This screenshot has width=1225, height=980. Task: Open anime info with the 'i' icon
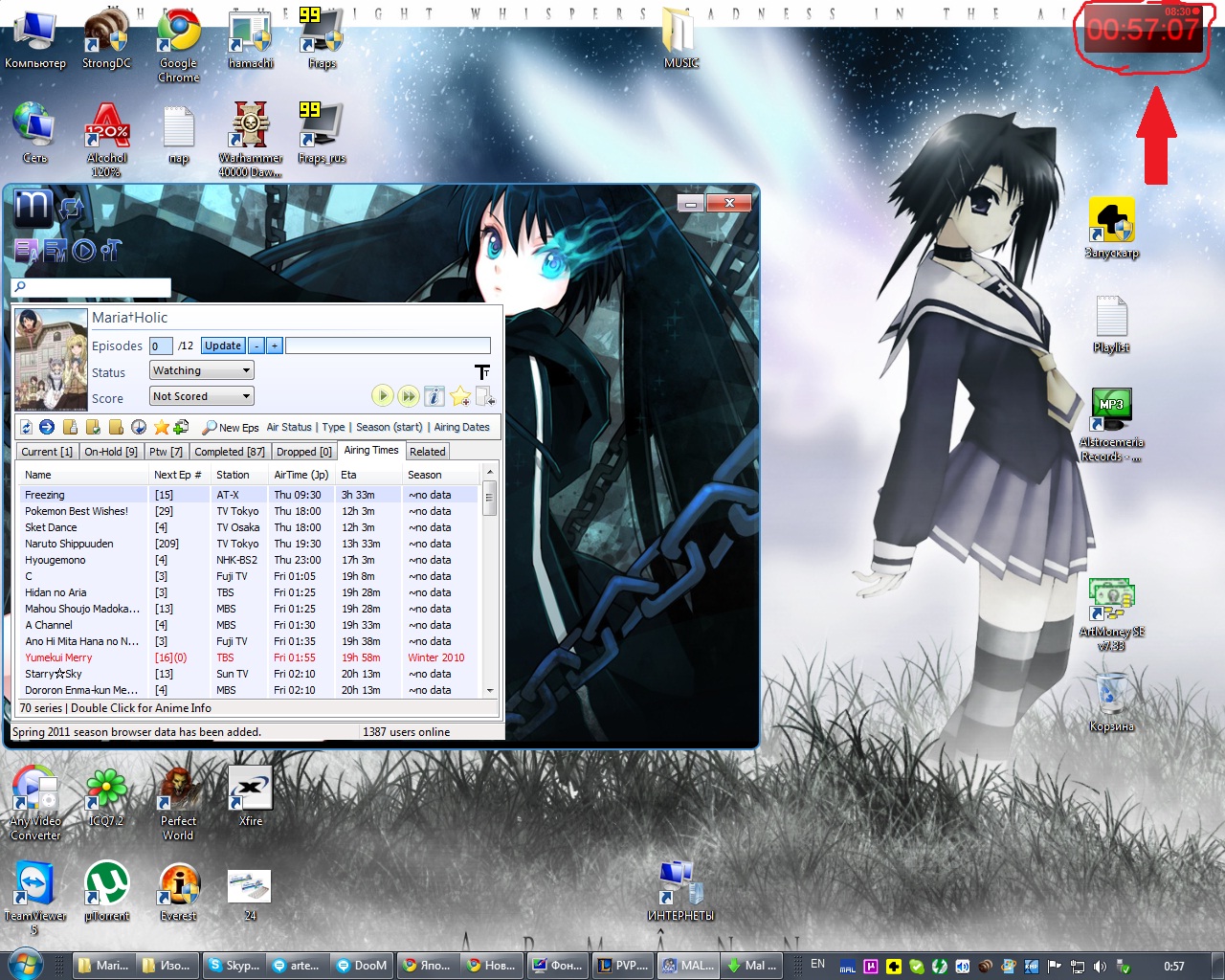pyautogui.click(x=434, y=395)
